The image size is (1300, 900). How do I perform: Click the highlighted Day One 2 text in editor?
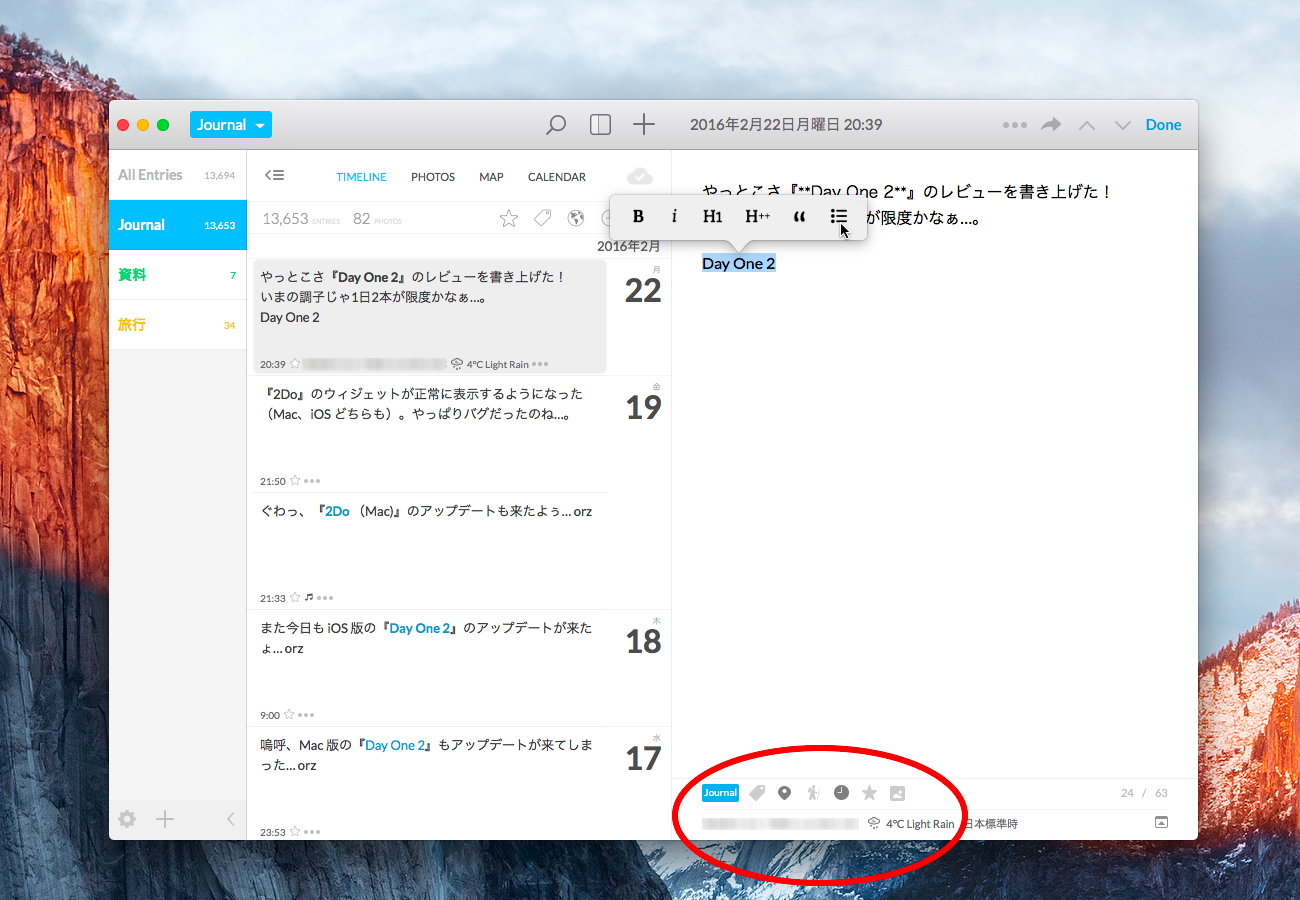[x=739, y=264]
